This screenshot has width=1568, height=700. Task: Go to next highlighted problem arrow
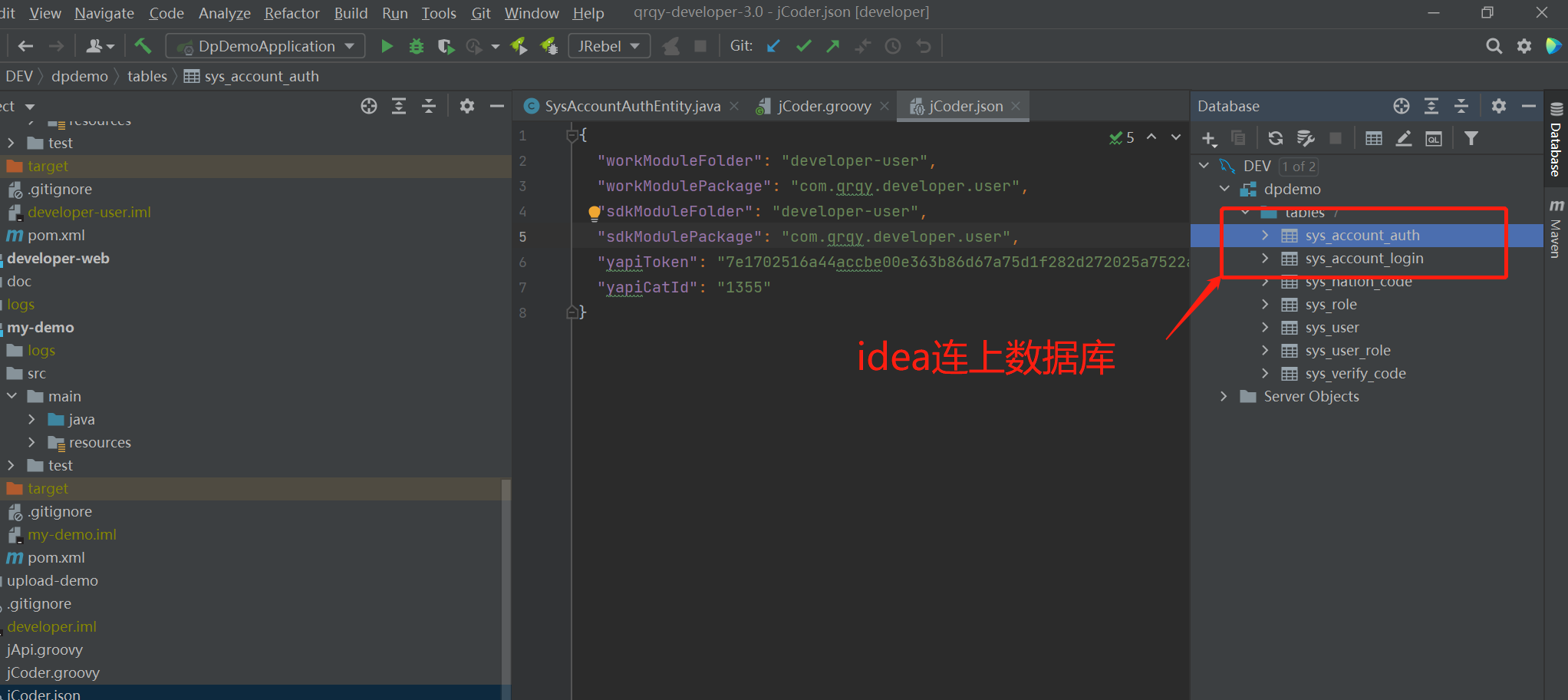pos(1176,137)
